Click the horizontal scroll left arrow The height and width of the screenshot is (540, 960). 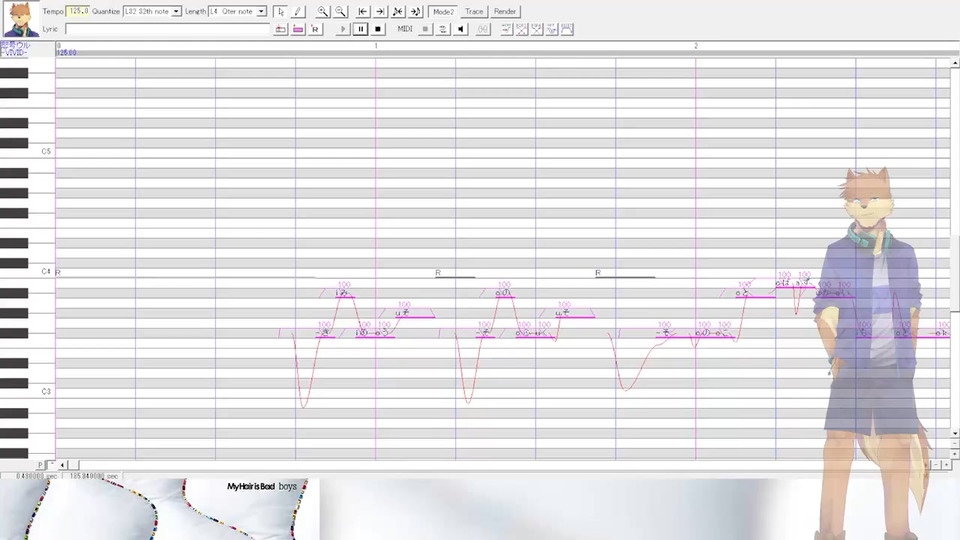click(62, 465)
